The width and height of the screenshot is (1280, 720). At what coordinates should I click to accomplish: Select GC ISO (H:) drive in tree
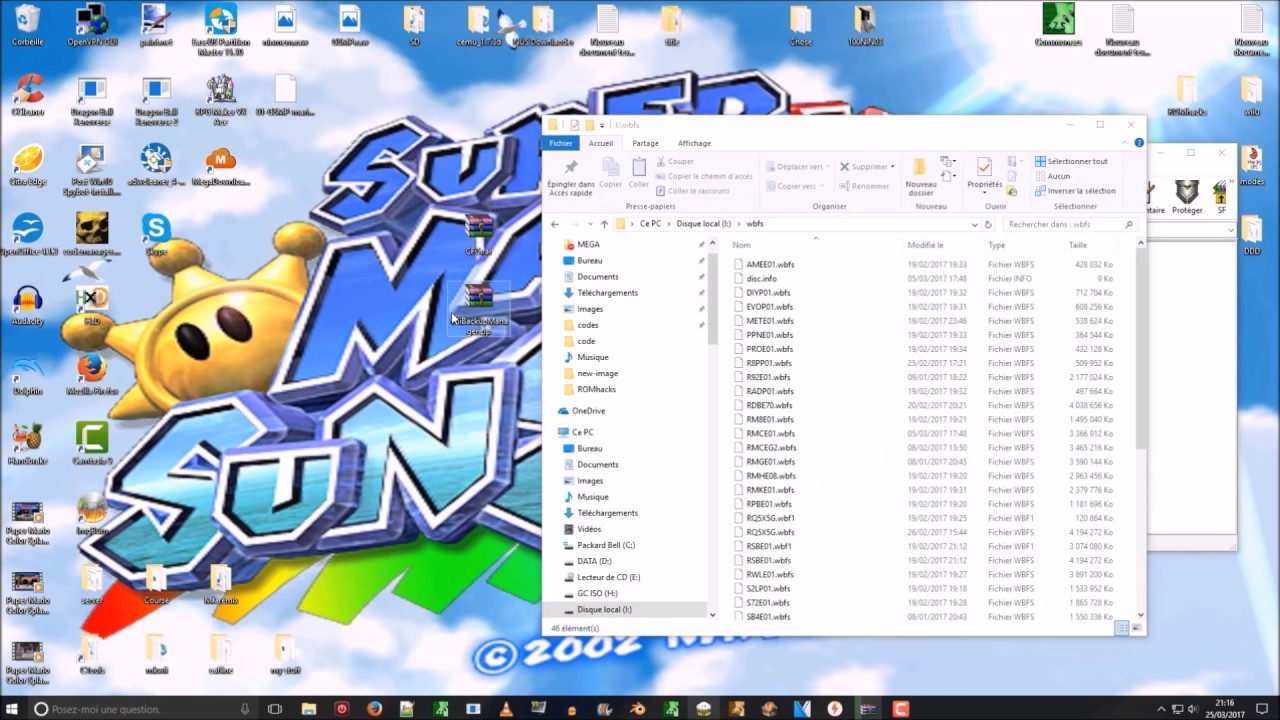tap(597, 593)
